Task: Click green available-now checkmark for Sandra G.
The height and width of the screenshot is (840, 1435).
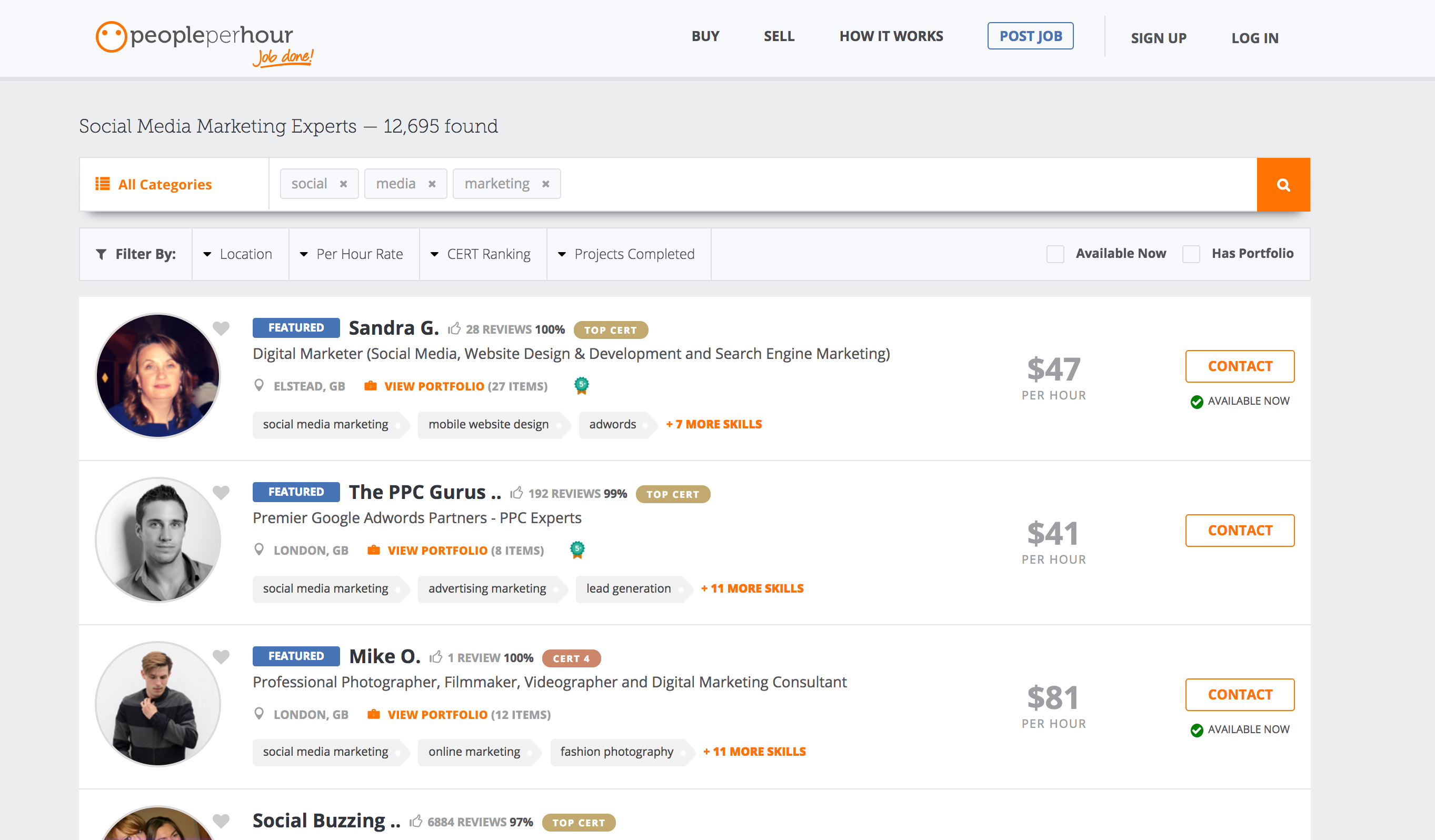Action: (x=1197, y=402)
